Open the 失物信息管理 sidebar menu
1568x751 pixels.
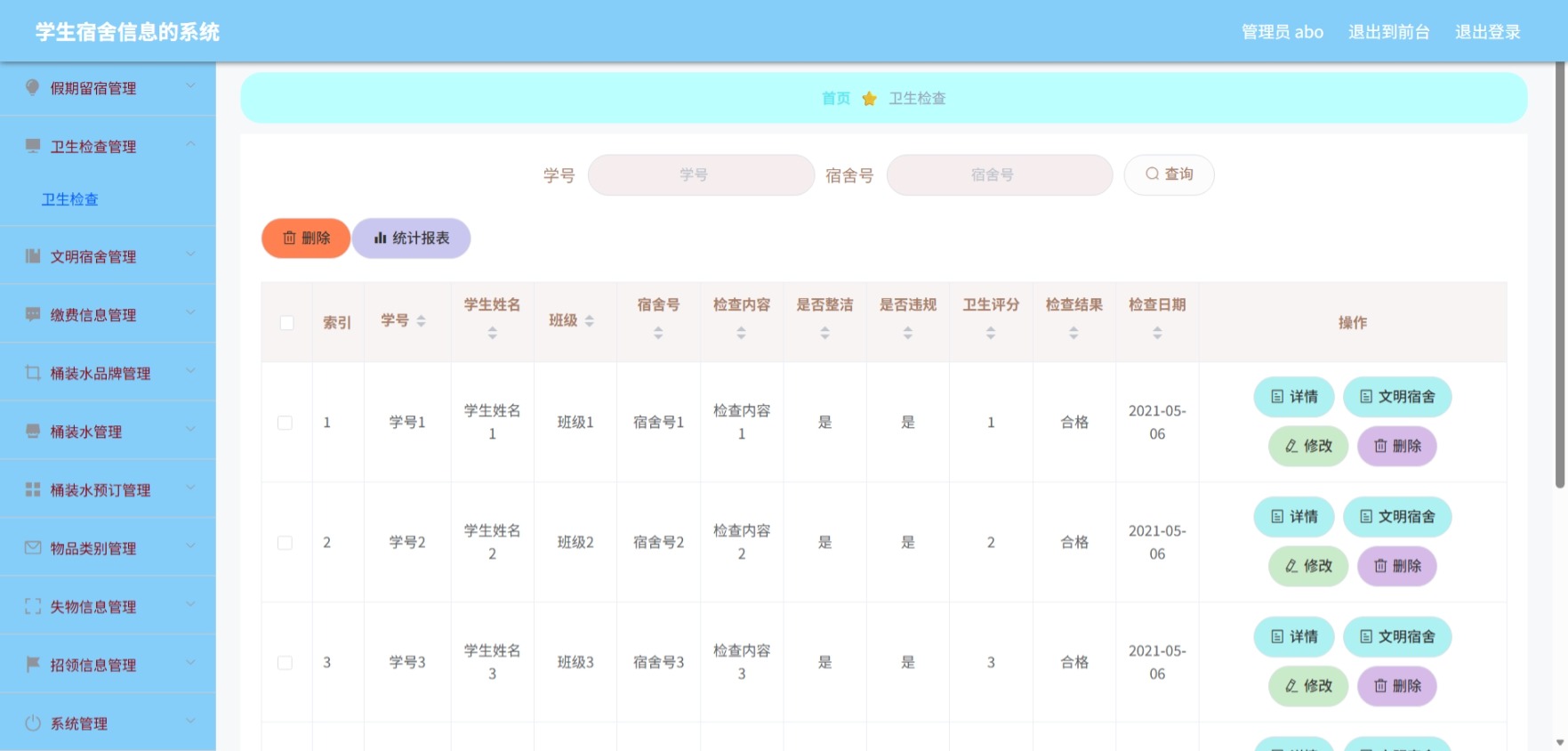point(108,606)
